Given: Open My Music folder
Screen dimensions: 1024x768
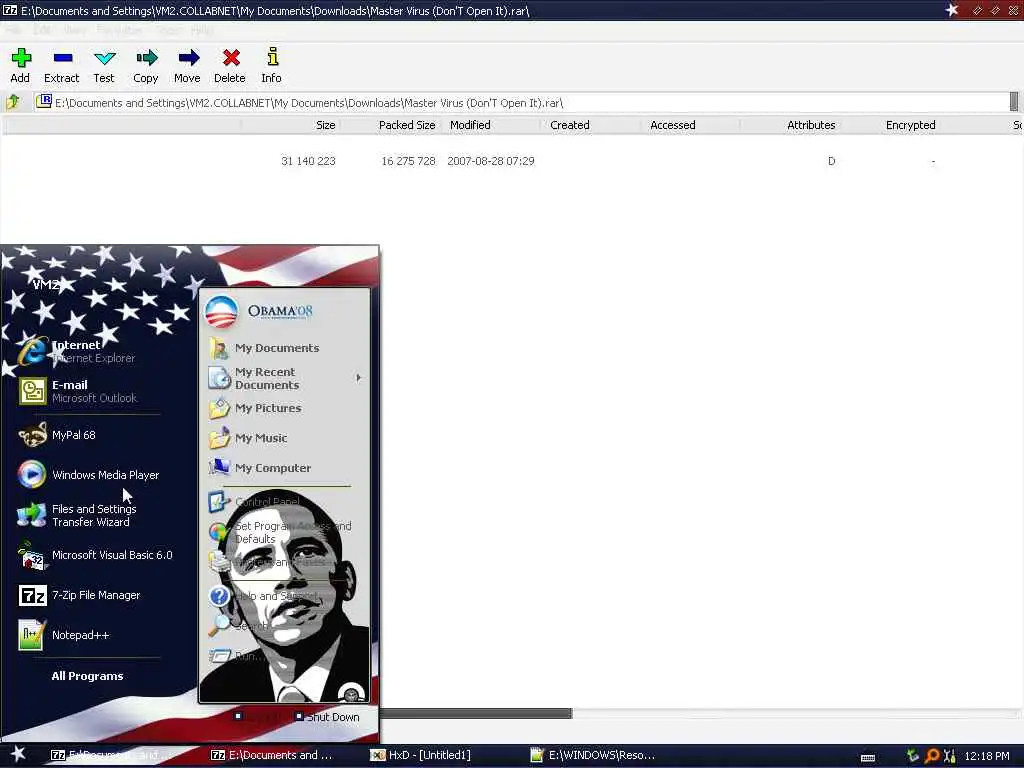Looking at the screenshot, I should 284,438.
